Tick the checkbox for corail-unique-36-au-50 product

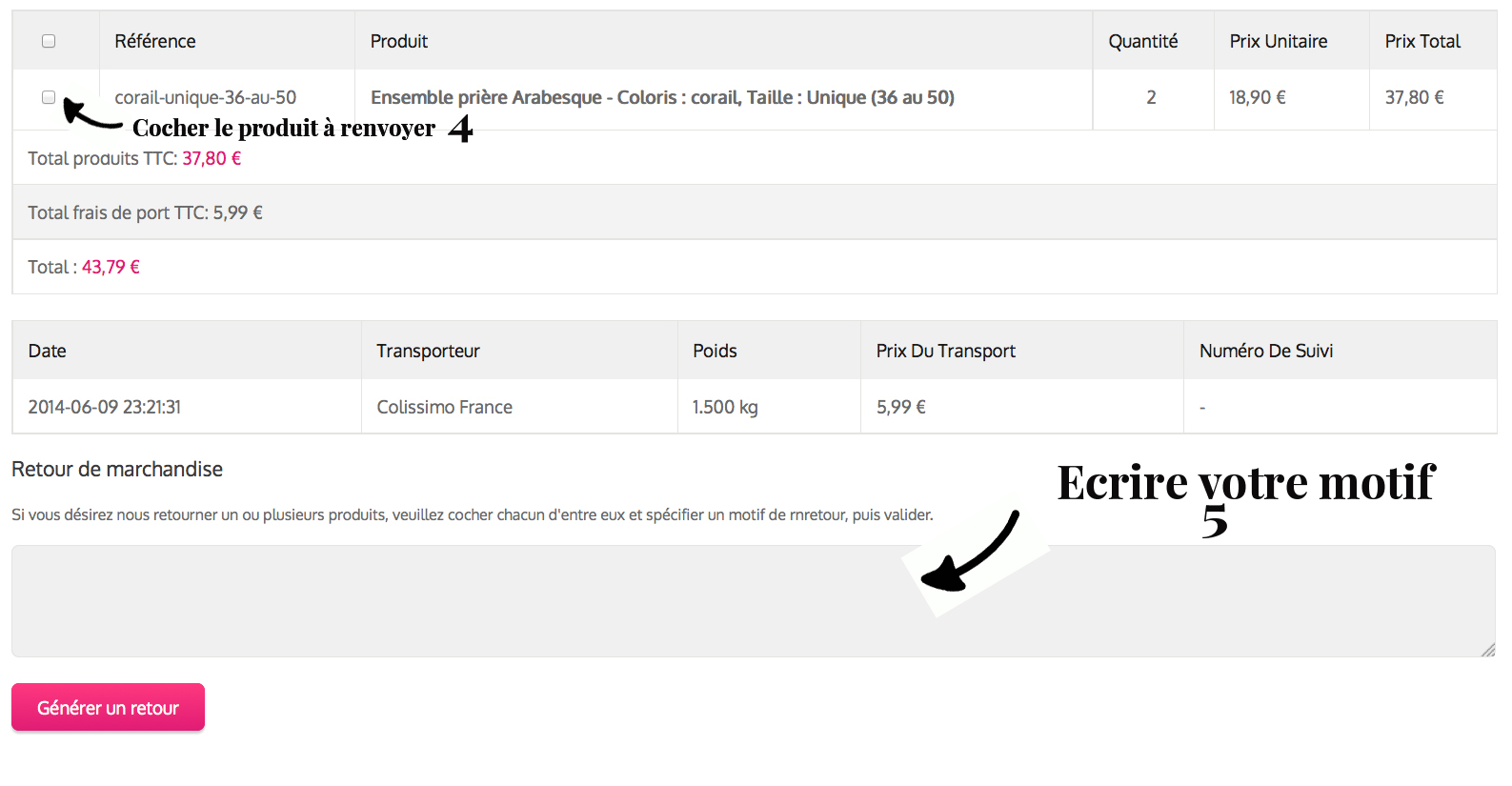point(49,97)
